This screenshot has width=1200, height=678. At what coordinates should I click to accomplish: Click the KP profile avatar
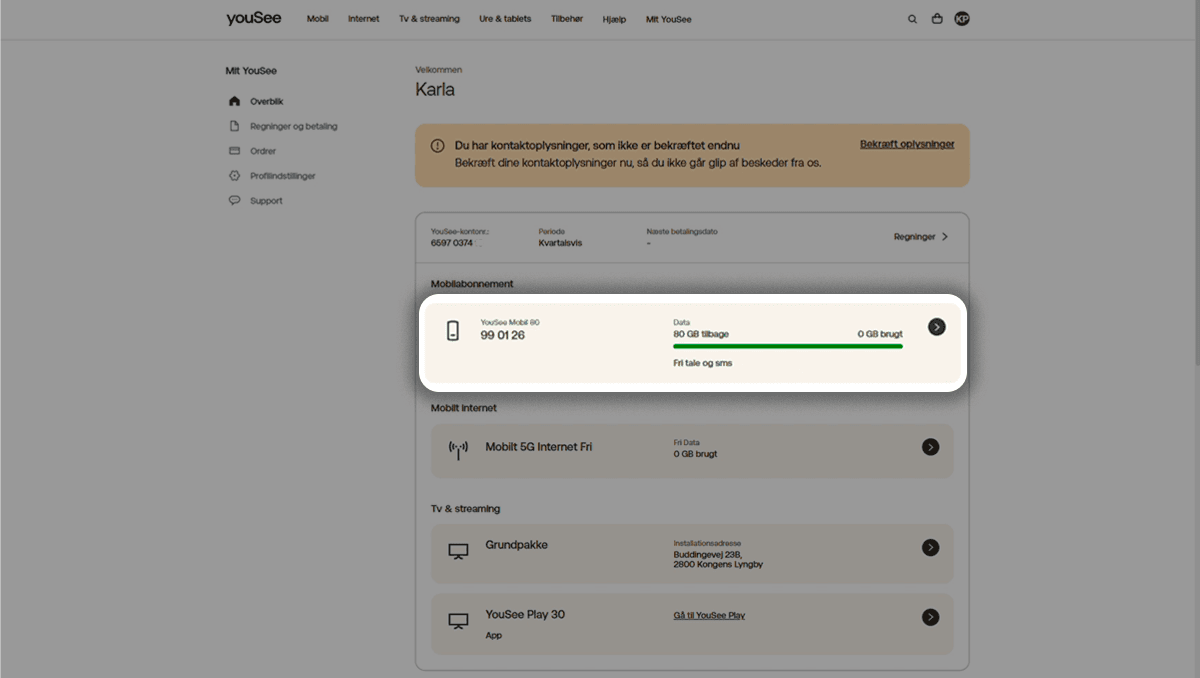962,19
